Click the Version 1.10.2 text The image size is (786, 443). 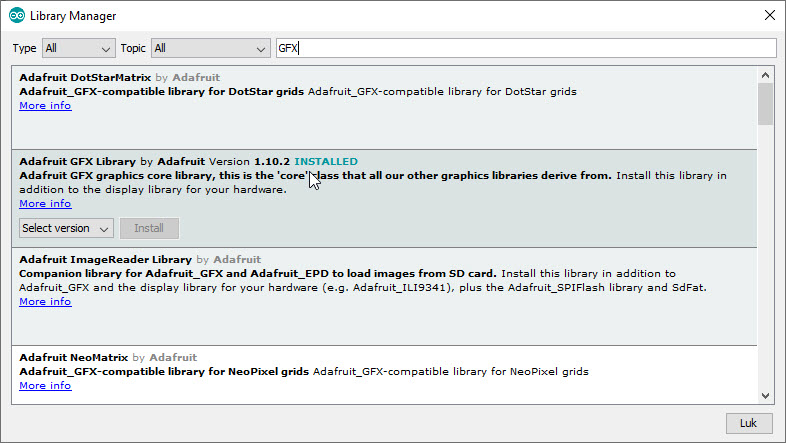click(249, 161)
